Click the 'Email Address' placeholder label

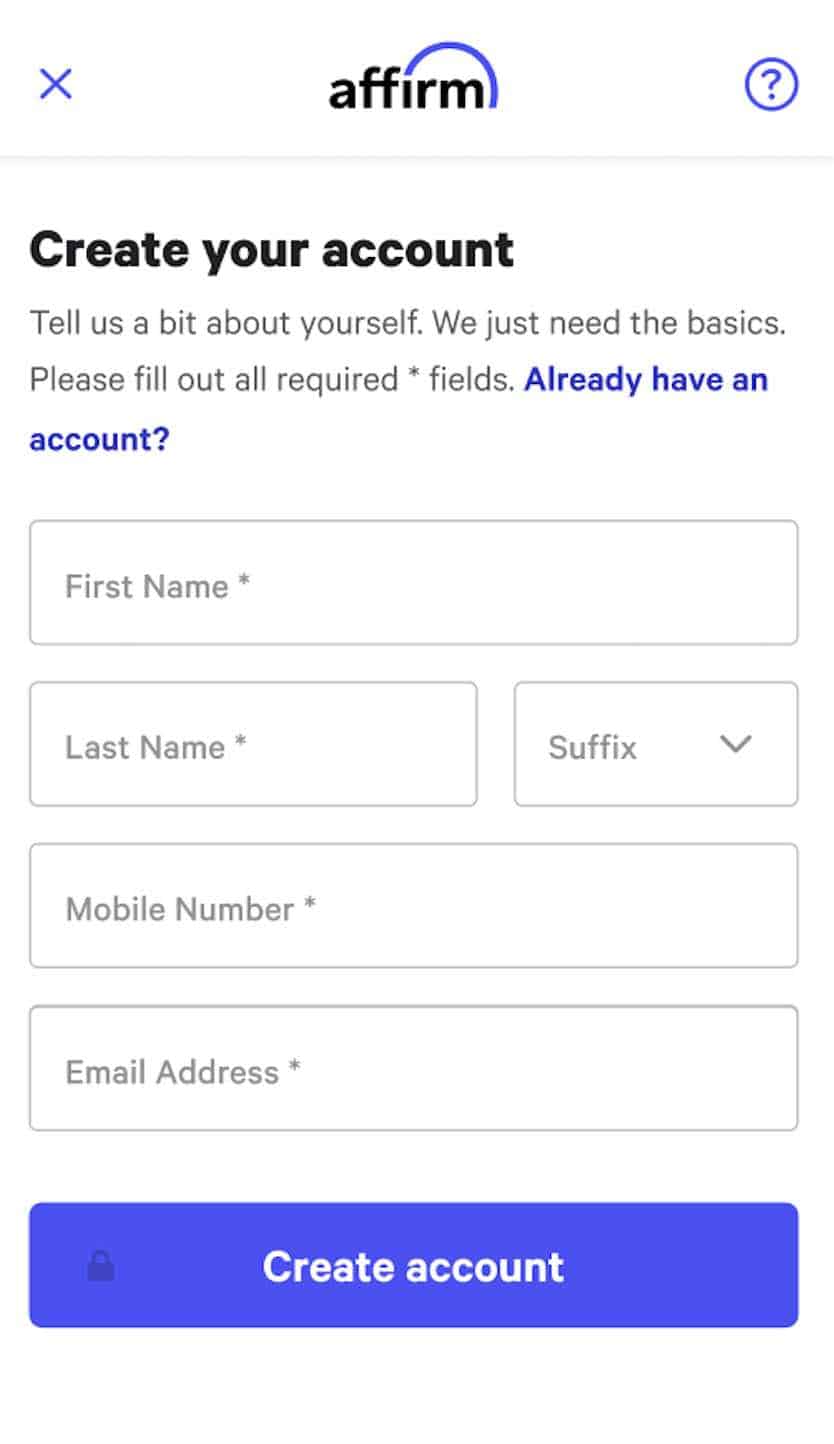coord(172,1072)
